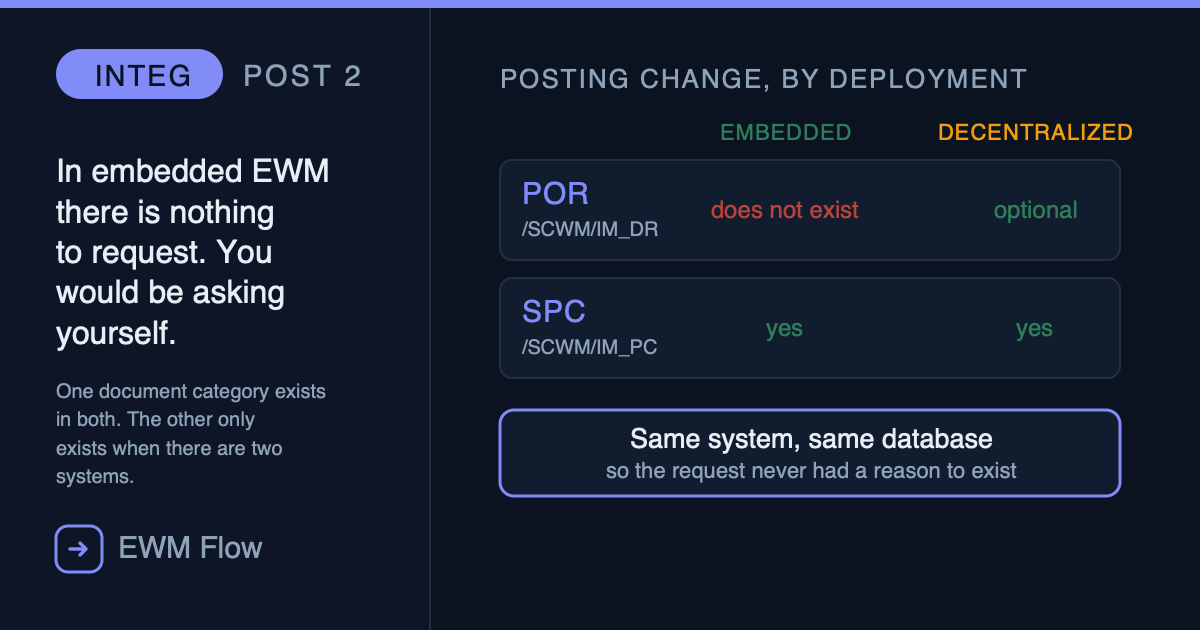Click the 'optional' status for POR
The width and height of the screenshot is (1200, 630).
pyautogui.click(x=1035, y=210)
